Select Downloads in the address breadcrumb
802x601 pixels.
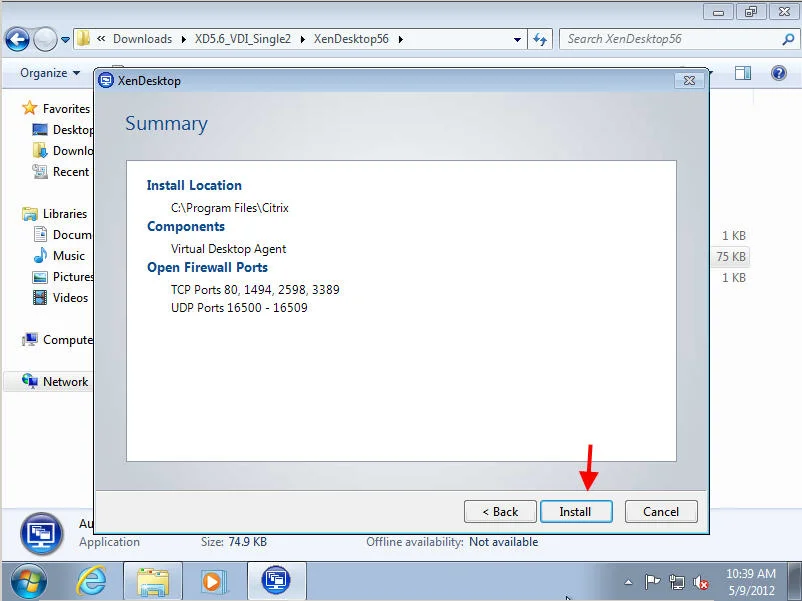coord(142,39)
